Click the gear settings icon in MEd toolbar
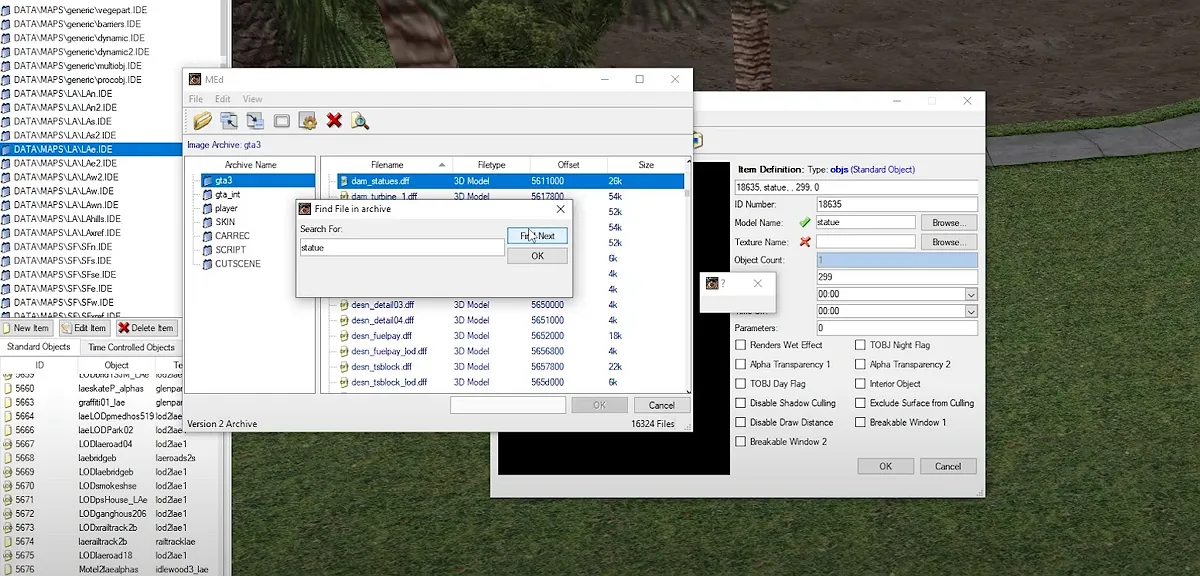 point(308,121)
